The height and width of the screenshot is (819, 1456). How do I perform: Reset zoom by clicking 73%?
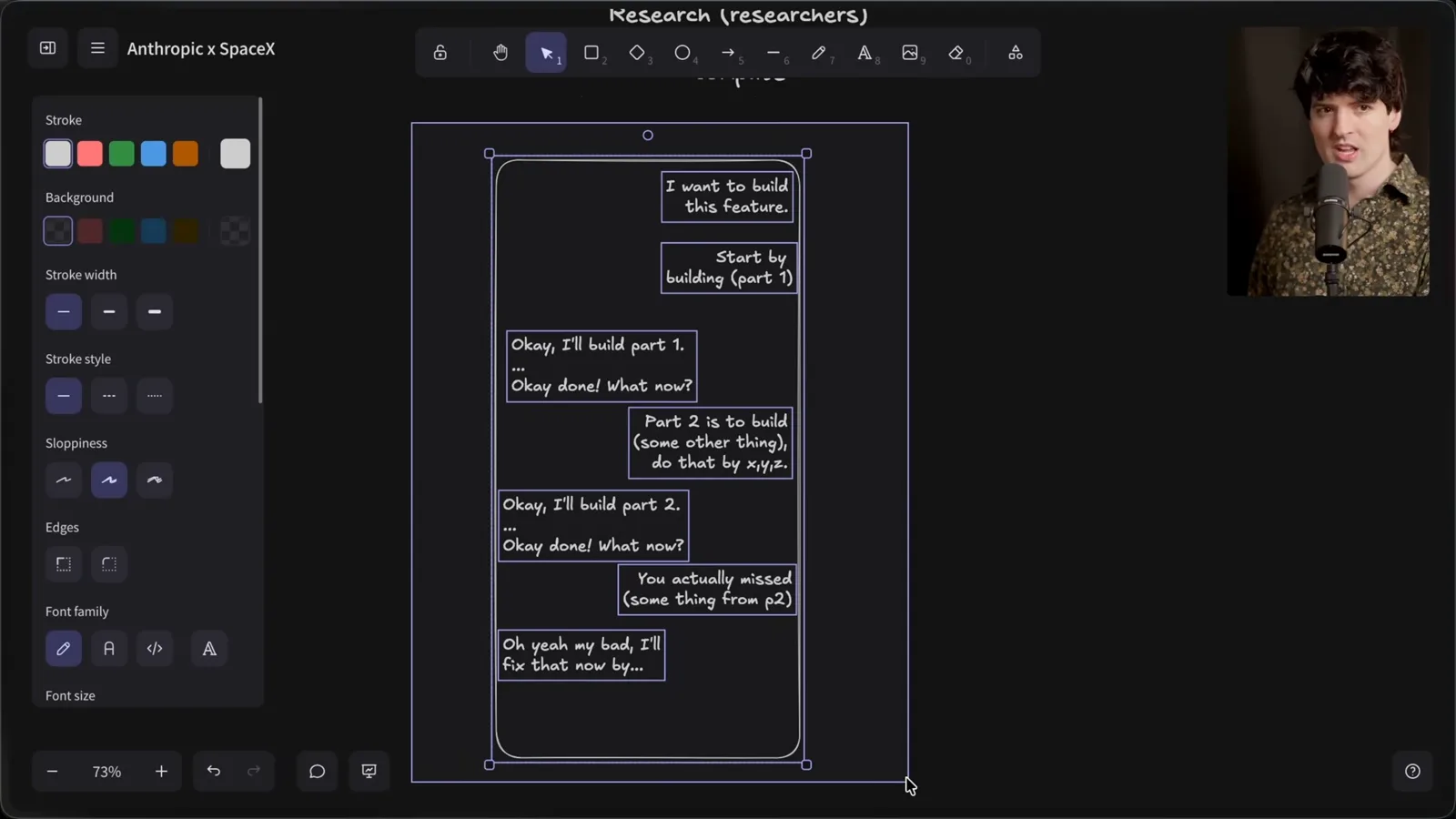click(106, 772)
